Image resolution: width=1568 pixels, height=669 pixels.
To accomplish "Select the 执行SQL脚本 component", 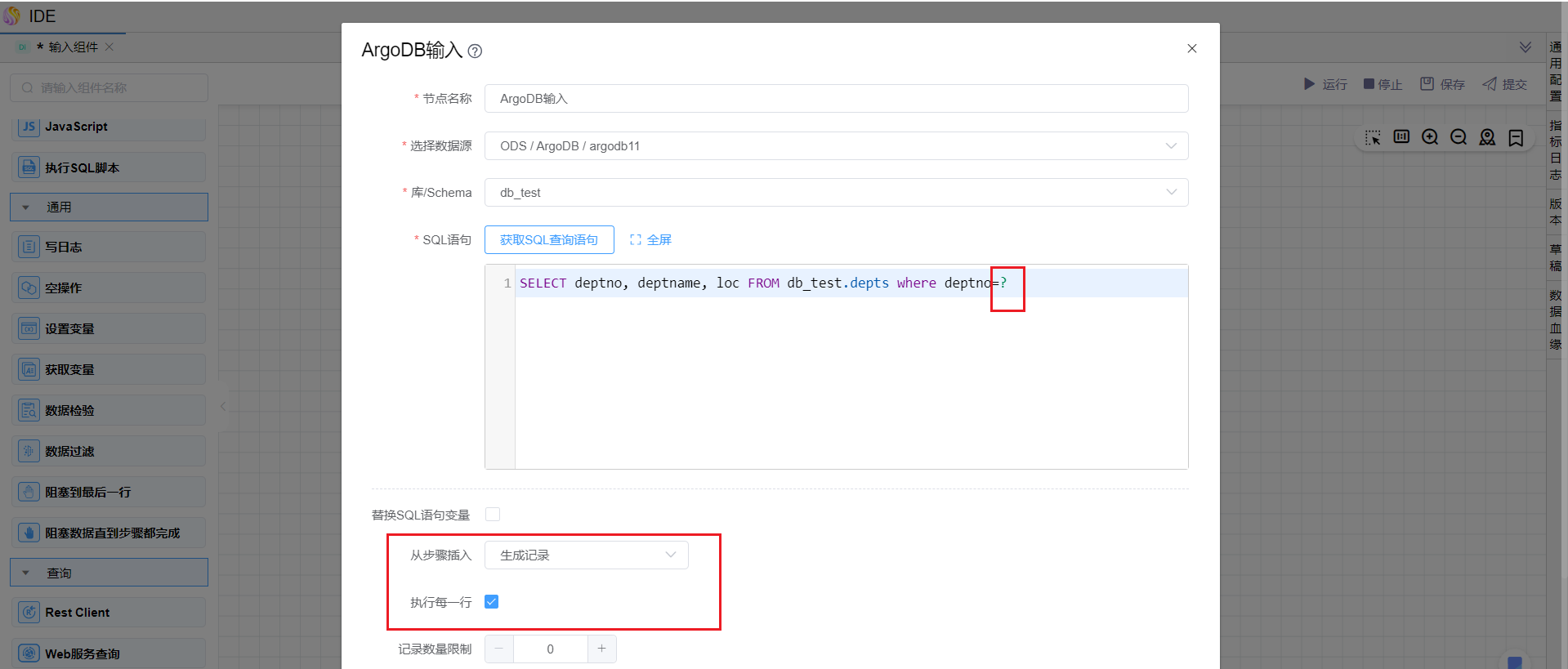I will point(109,167).
